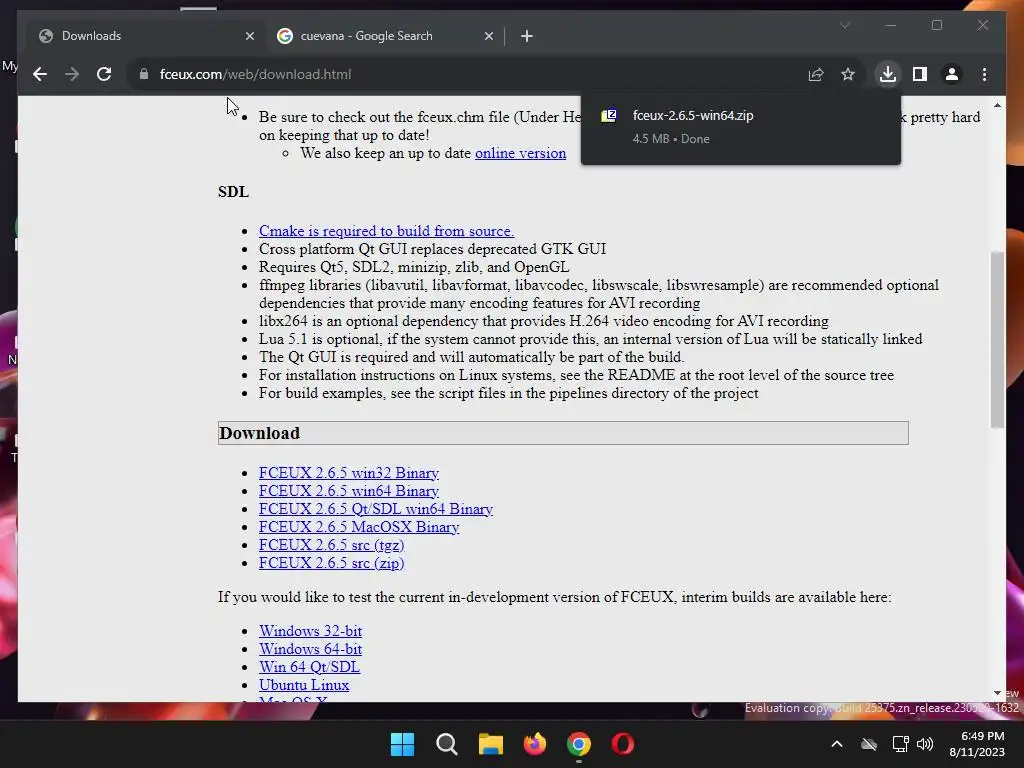Open the side panel icon

pyautogui.click(x=920, y=74)
